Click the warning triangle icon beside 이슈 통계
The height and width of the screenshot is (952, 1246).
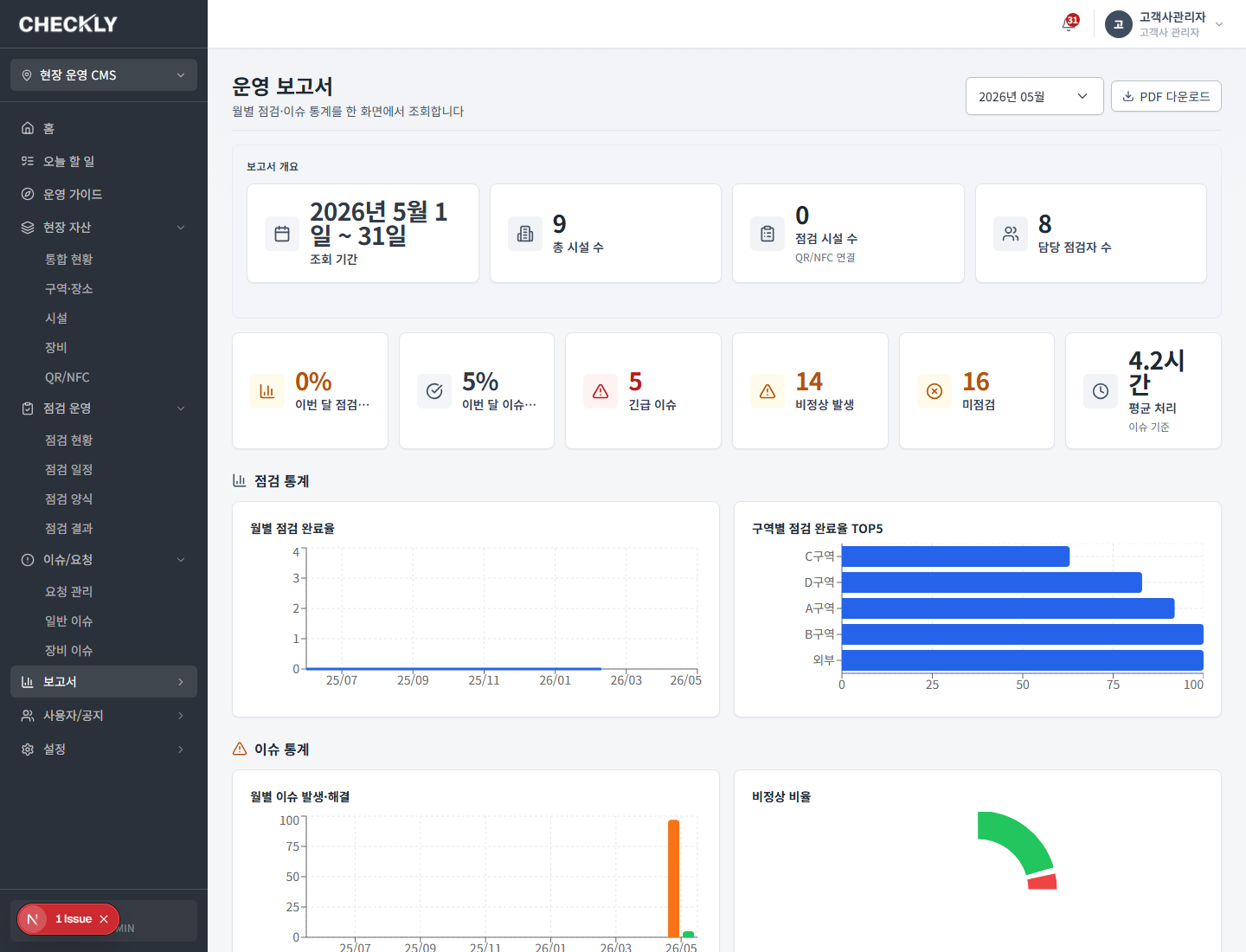coord(240,749)
